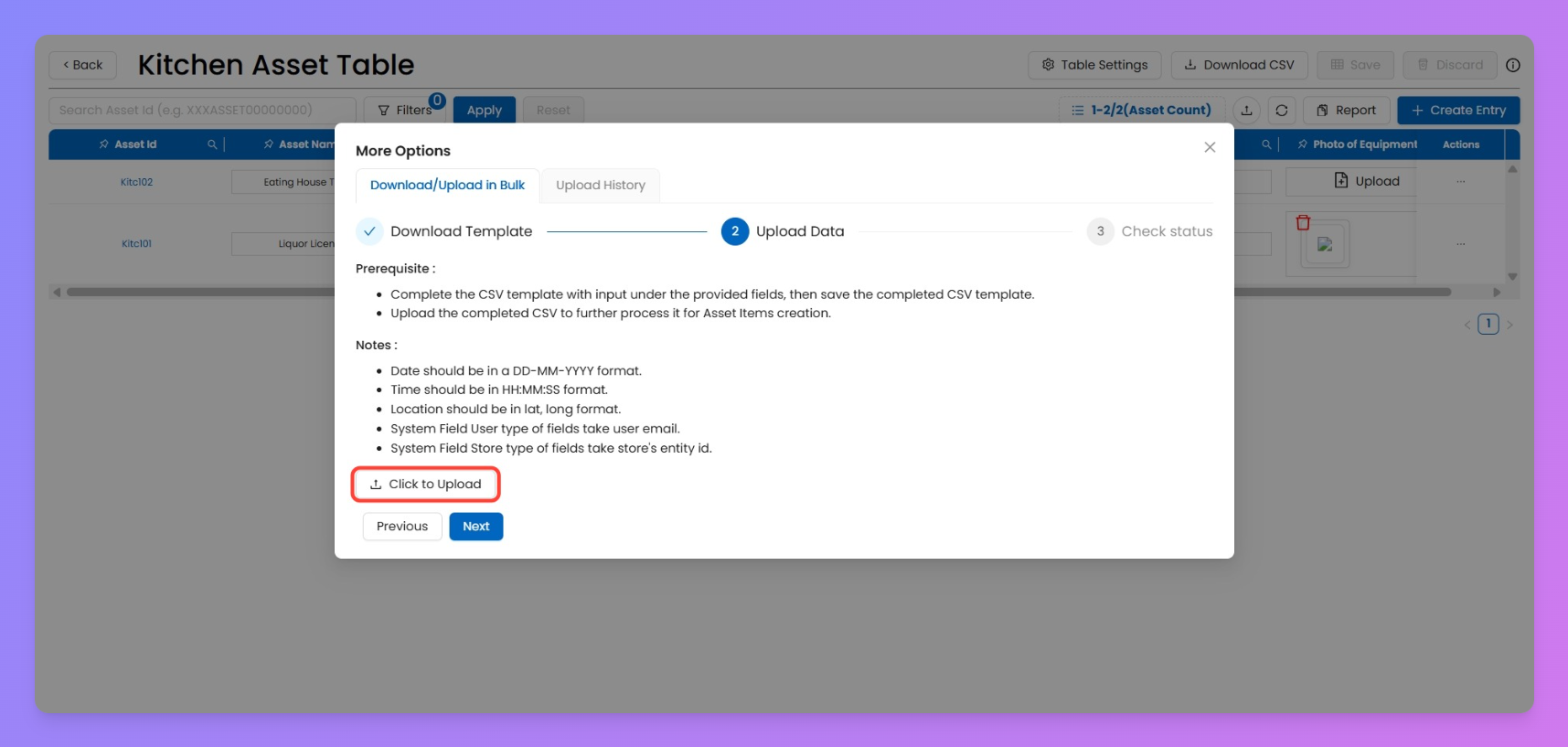Click the Actions column header
This screenshot has width=1568, height=747.
coord(1461,144)
